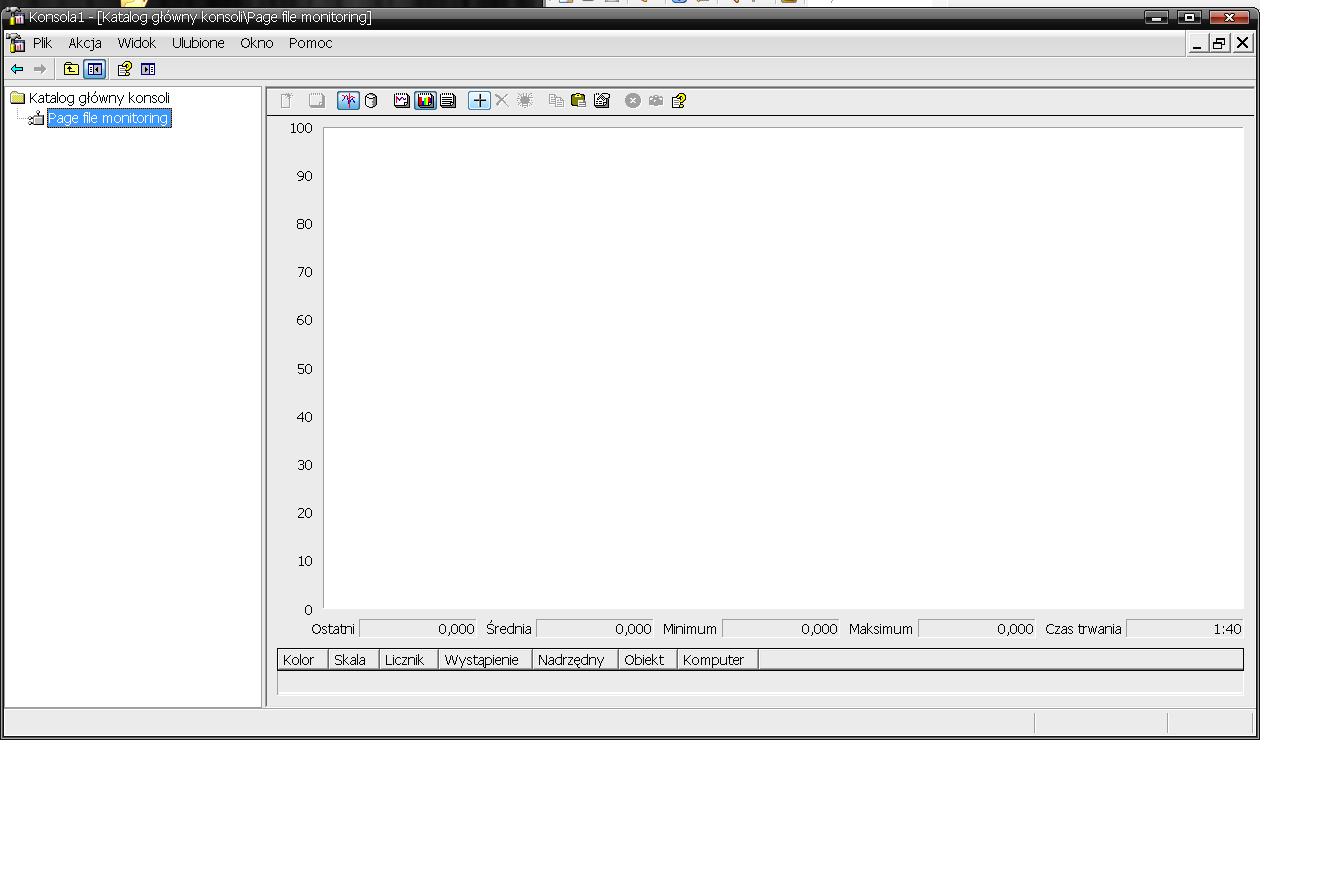Click the Add counter plus icon

point(480,100)
